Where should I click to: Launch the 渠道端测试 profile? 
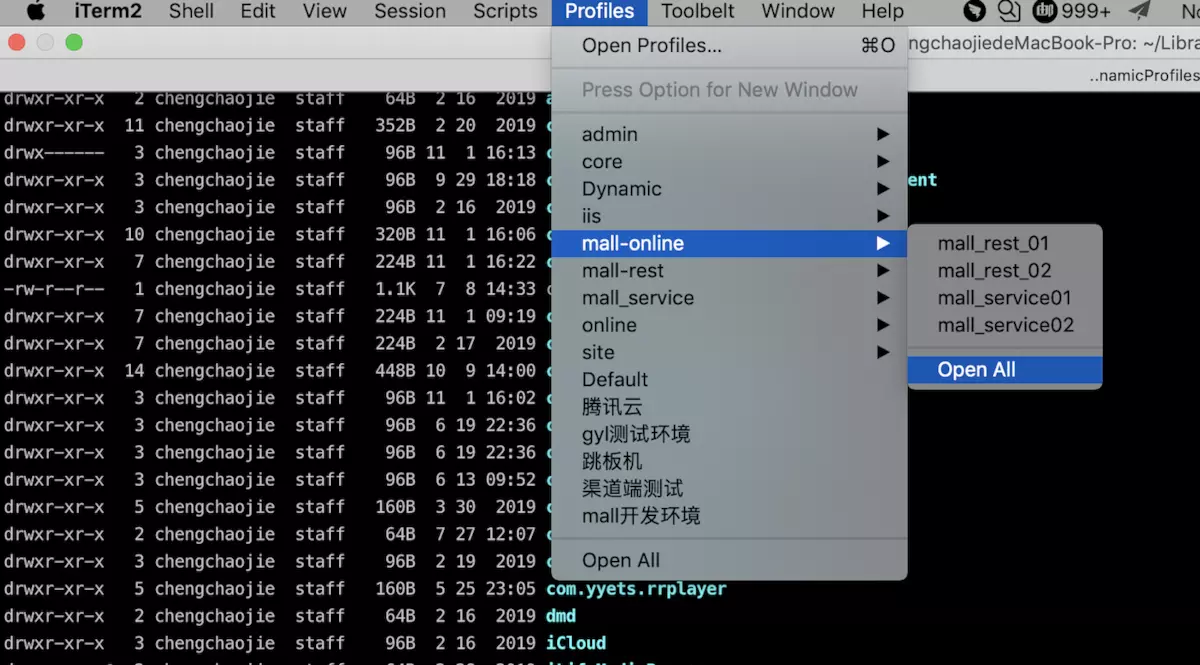pyautogui.click(x=729, y=488)
